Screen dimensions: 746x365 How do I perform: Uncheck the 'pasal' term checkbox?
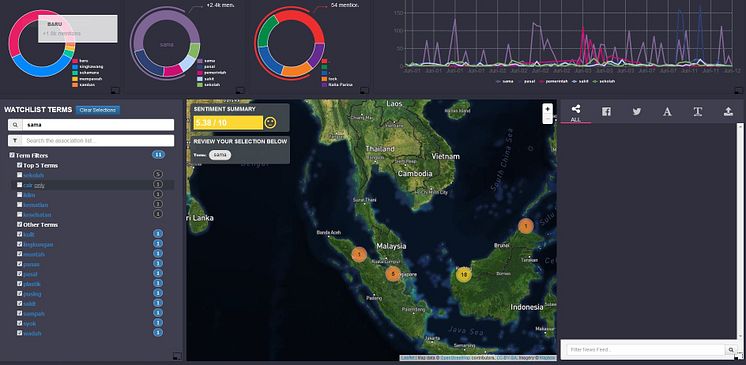pyautogui.click(x=20, y=274)
